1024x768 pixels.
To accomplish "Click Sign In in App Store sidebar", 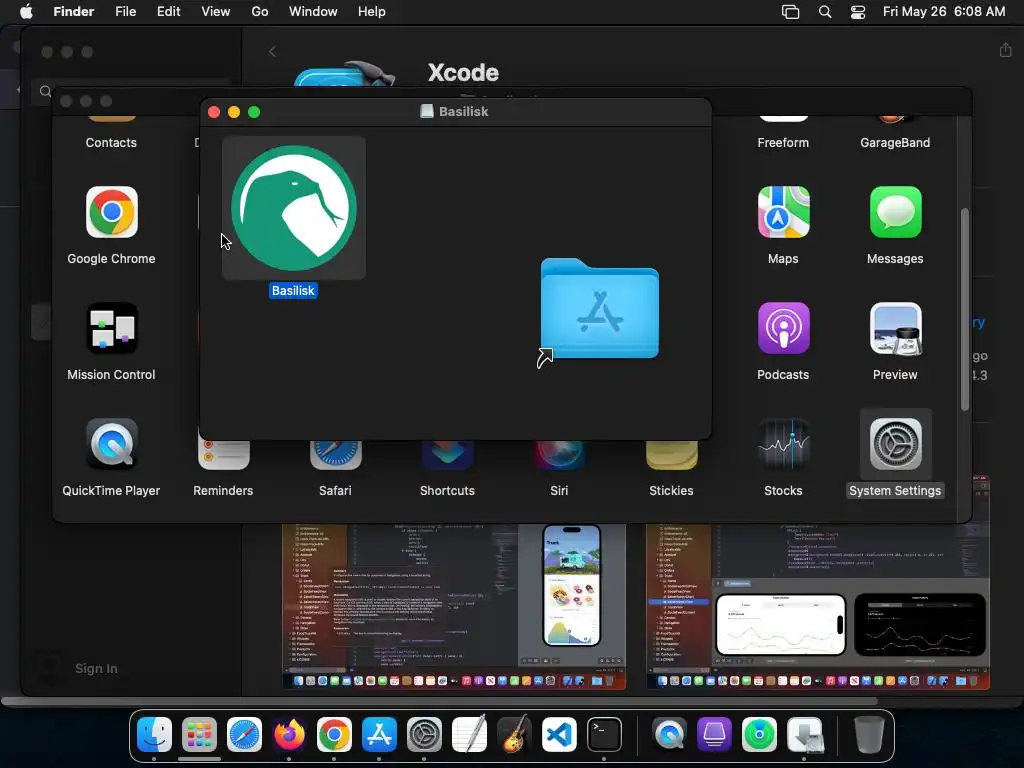I will [x=96, y=668].
